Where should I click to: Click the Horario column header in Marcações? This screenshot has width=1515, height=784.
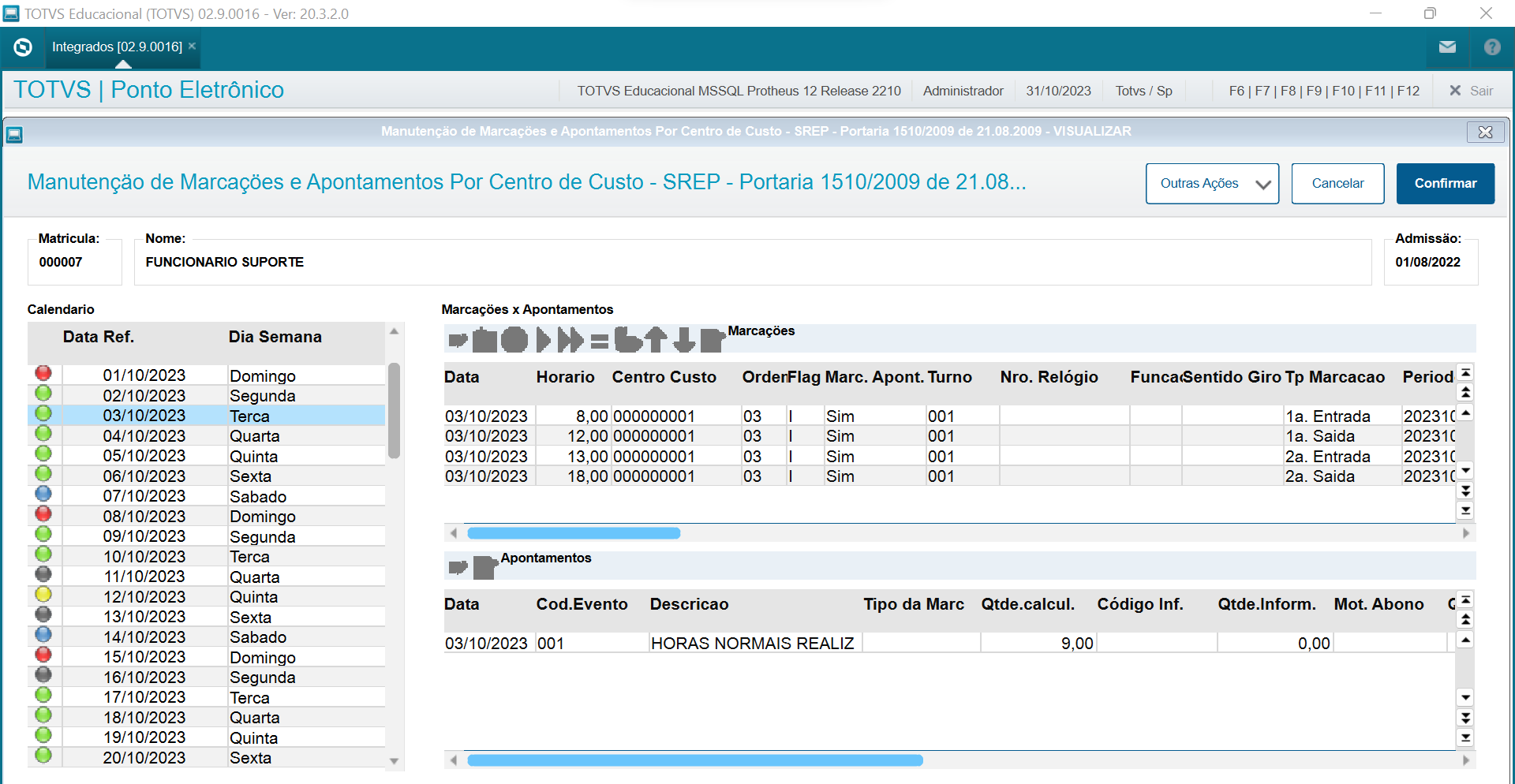(x=566, y=377)
